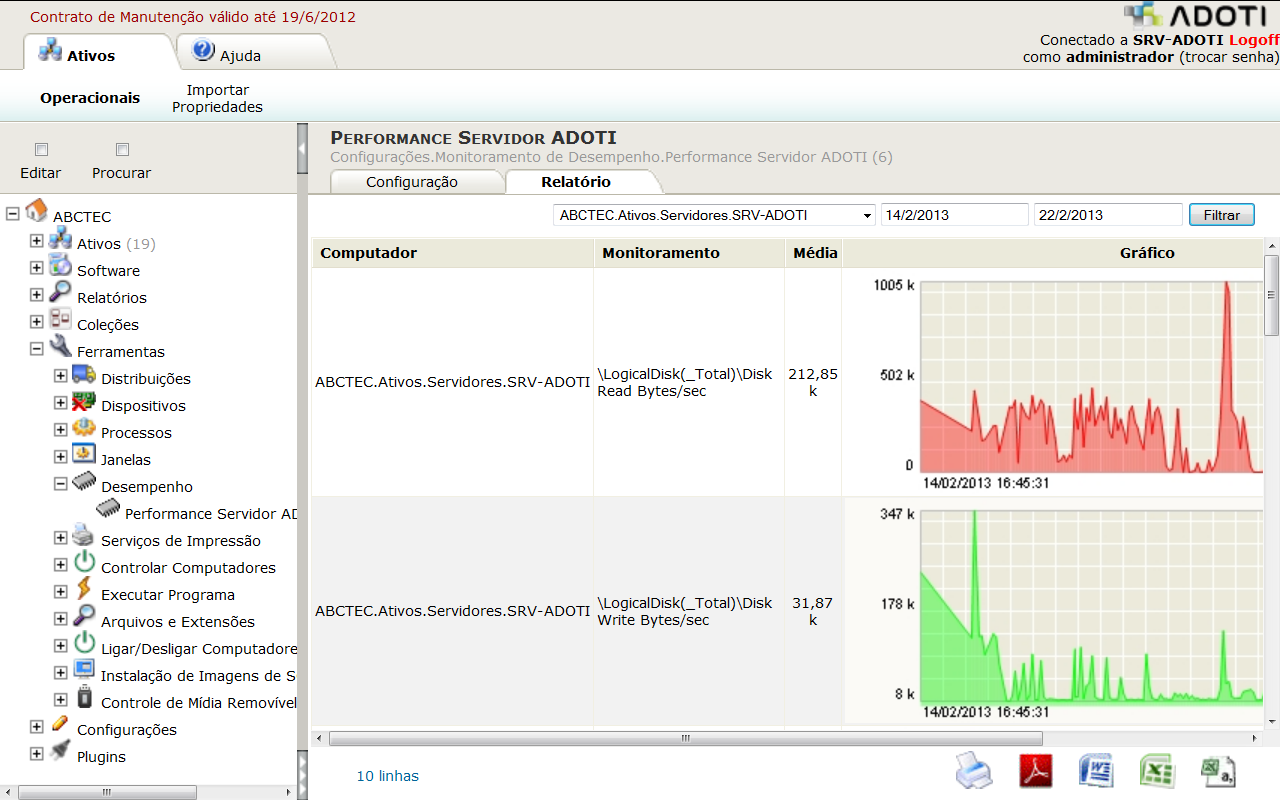This screenshot has width=1280, height=800.
Task: Expand the Ativos (19) node
Action: (x=37, y=241)
